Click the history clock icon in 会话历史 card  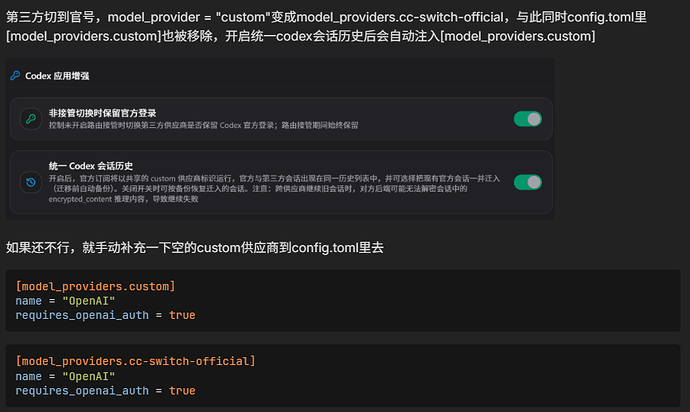tap(31, 182)
